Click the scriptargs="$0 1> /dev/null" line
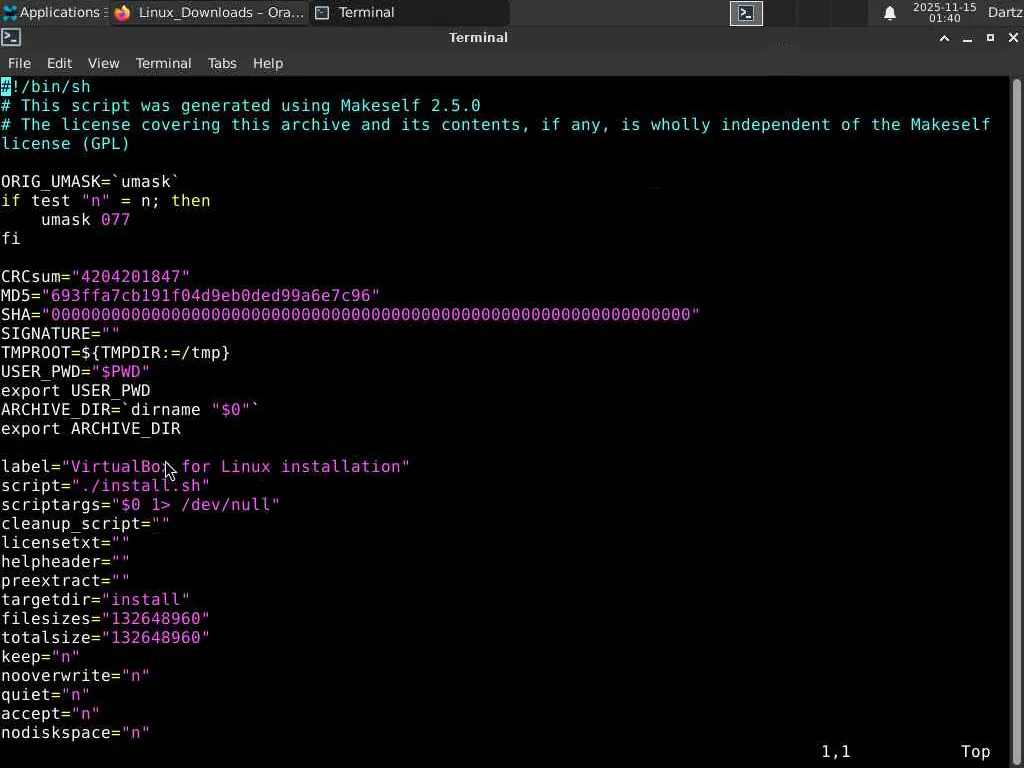Viewport: 1024px width, 768px height. pyautogui.click(x=140, y=504)
